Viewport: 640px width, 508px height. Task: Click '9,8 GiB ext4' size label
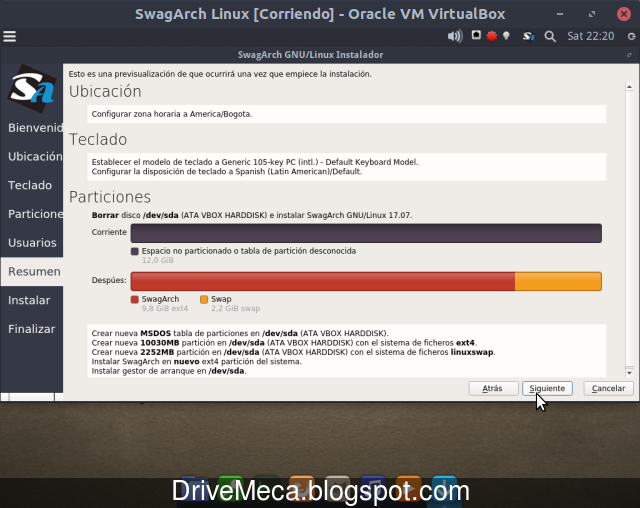[165, 308]
